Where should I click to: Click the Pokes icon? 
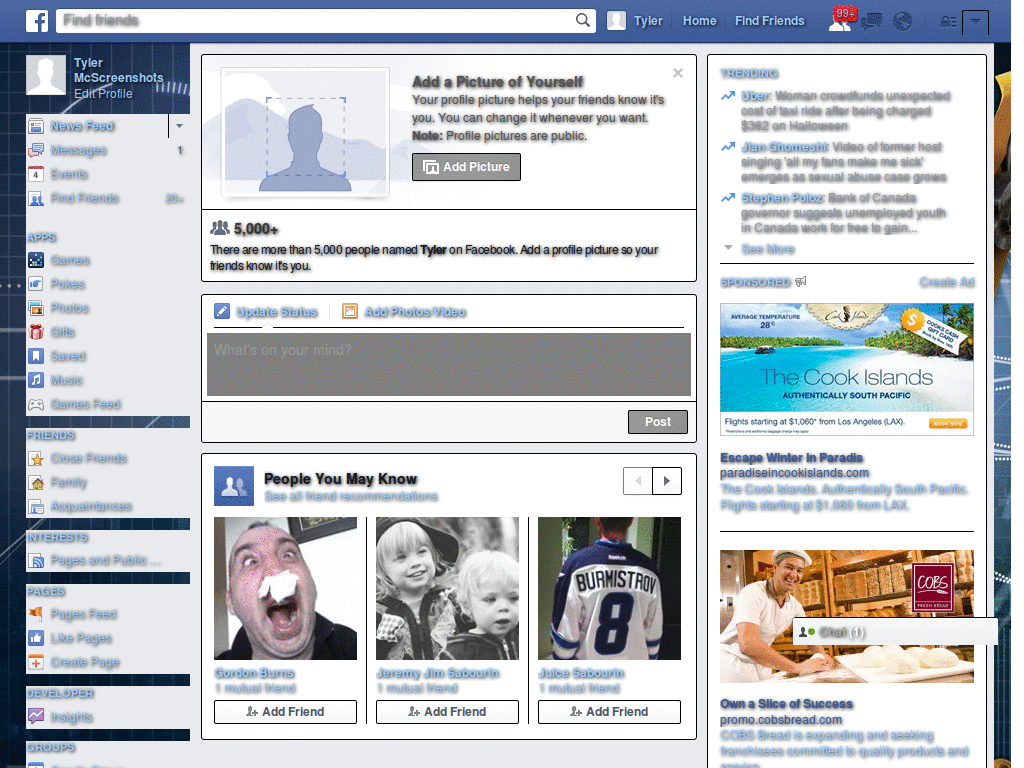(36, 284)
